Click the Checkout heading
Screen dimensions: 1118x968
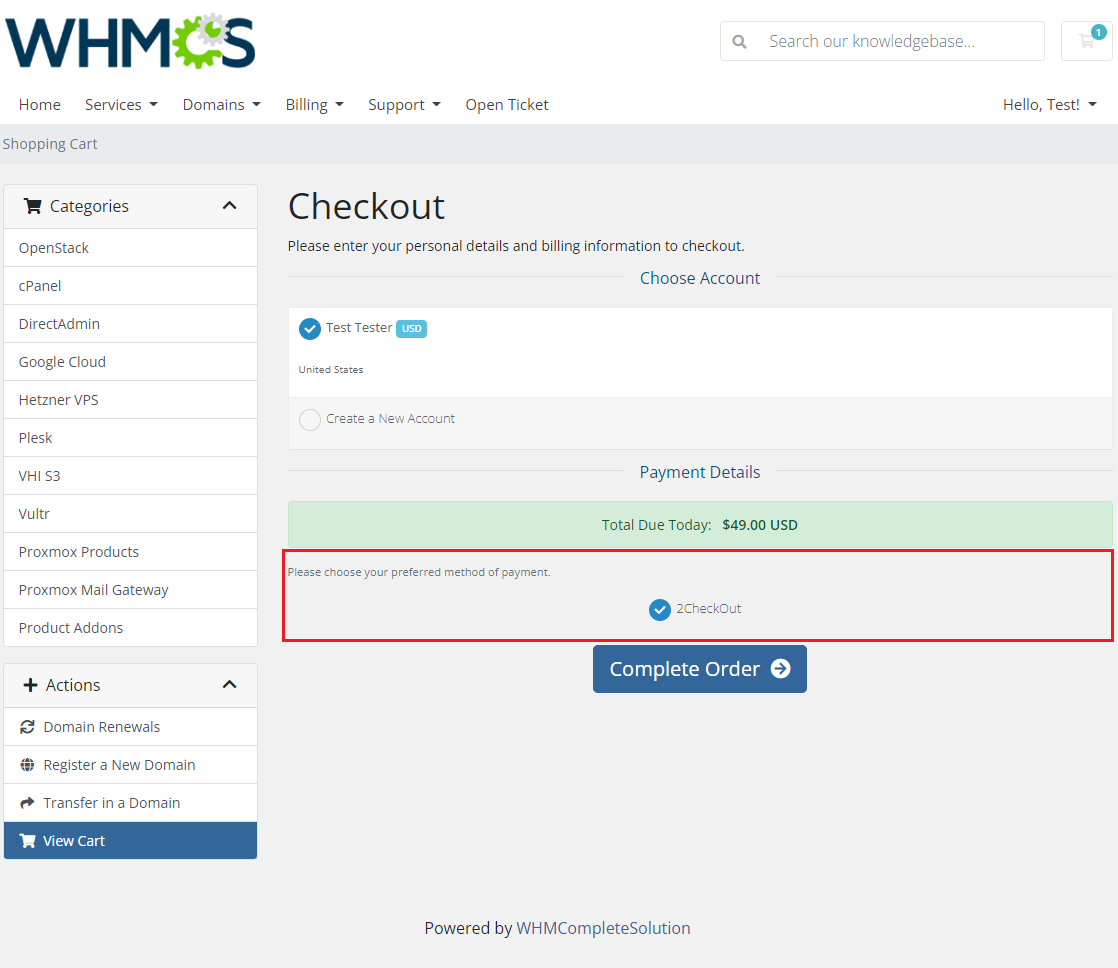[366, 207]
